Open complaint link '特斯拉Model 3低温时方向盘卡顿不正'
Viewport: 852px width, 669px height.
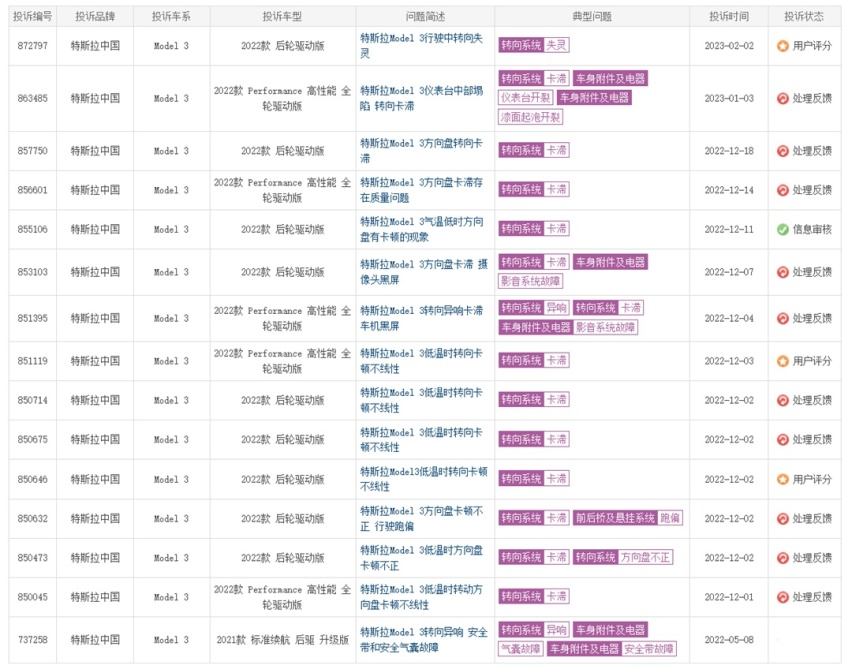421,558
